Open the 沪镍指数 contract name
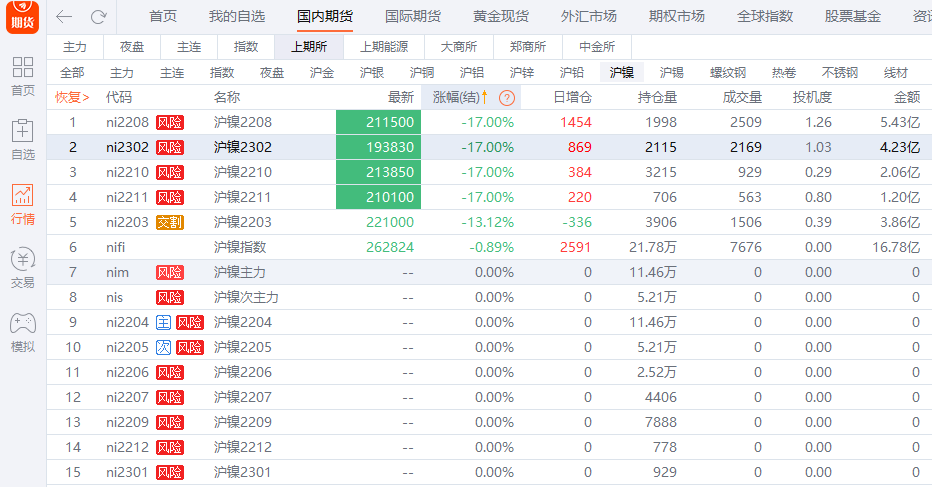 [x=240, y=247]
